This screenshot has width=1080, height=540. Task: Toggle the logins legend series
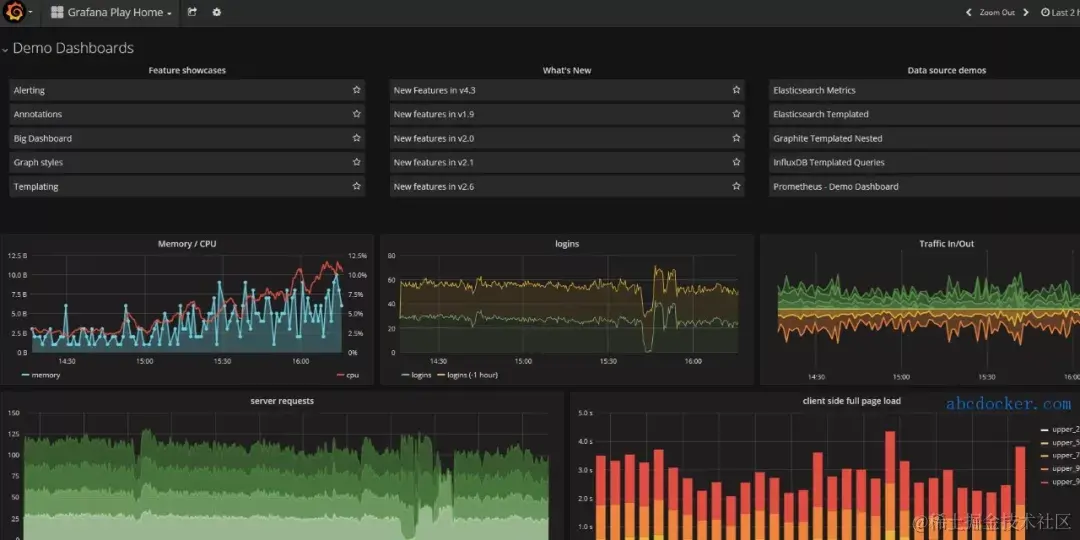coord(421,375)
